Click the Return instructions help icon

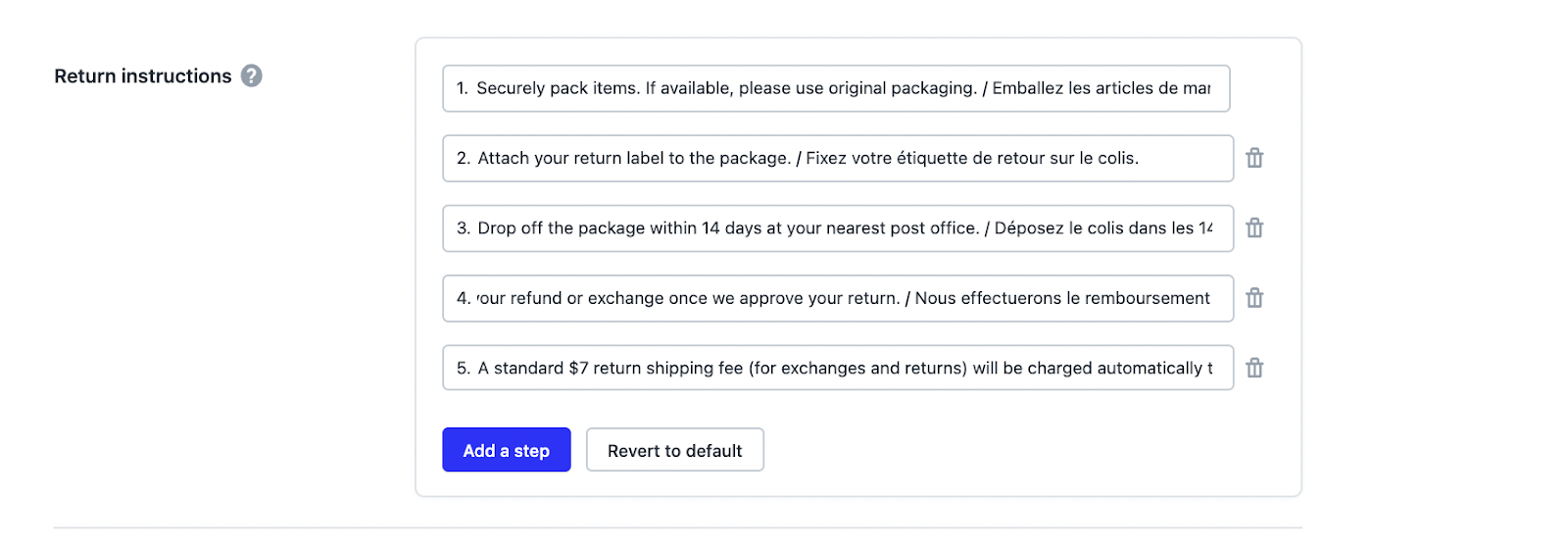coord(252,75)
